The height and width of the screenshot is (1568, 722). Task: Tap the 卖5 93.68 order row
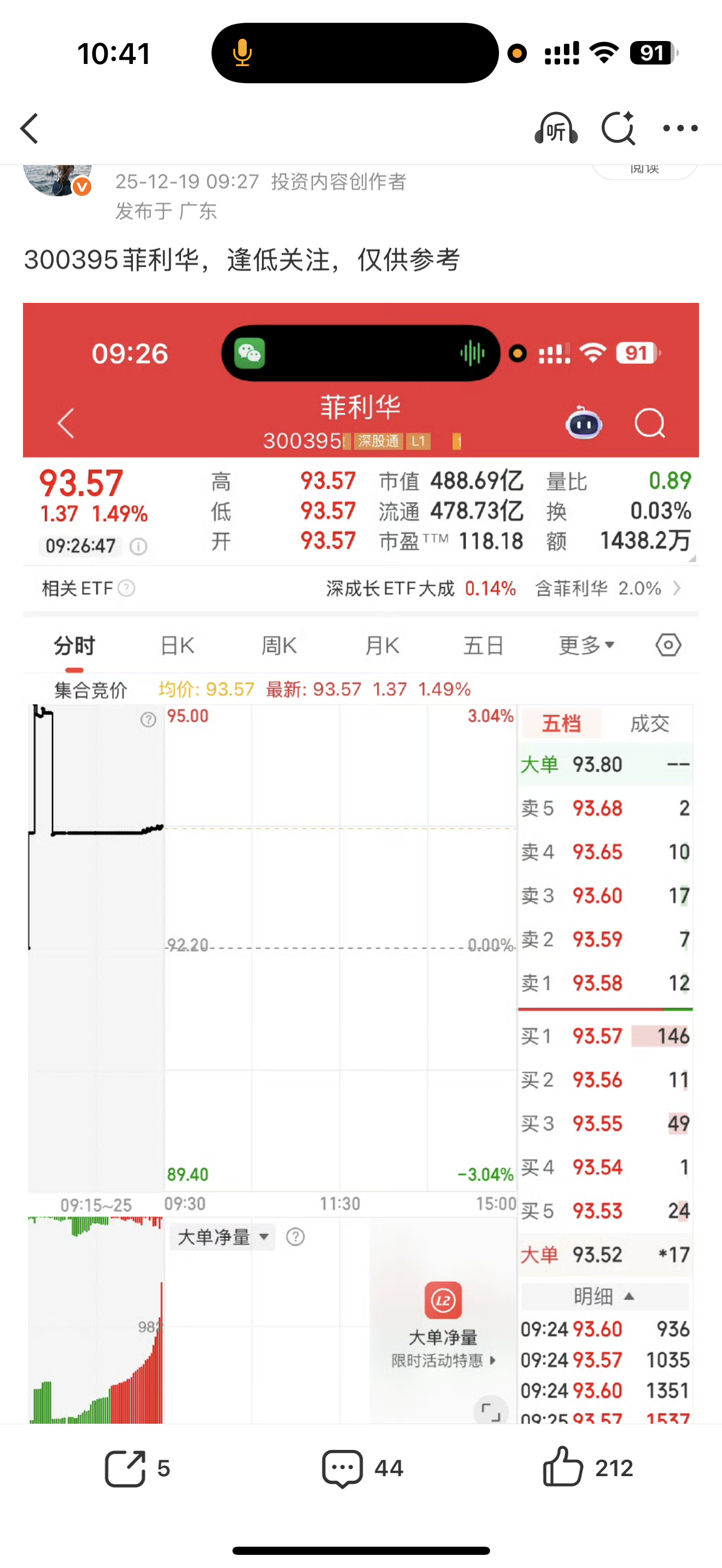click(605, 809)
